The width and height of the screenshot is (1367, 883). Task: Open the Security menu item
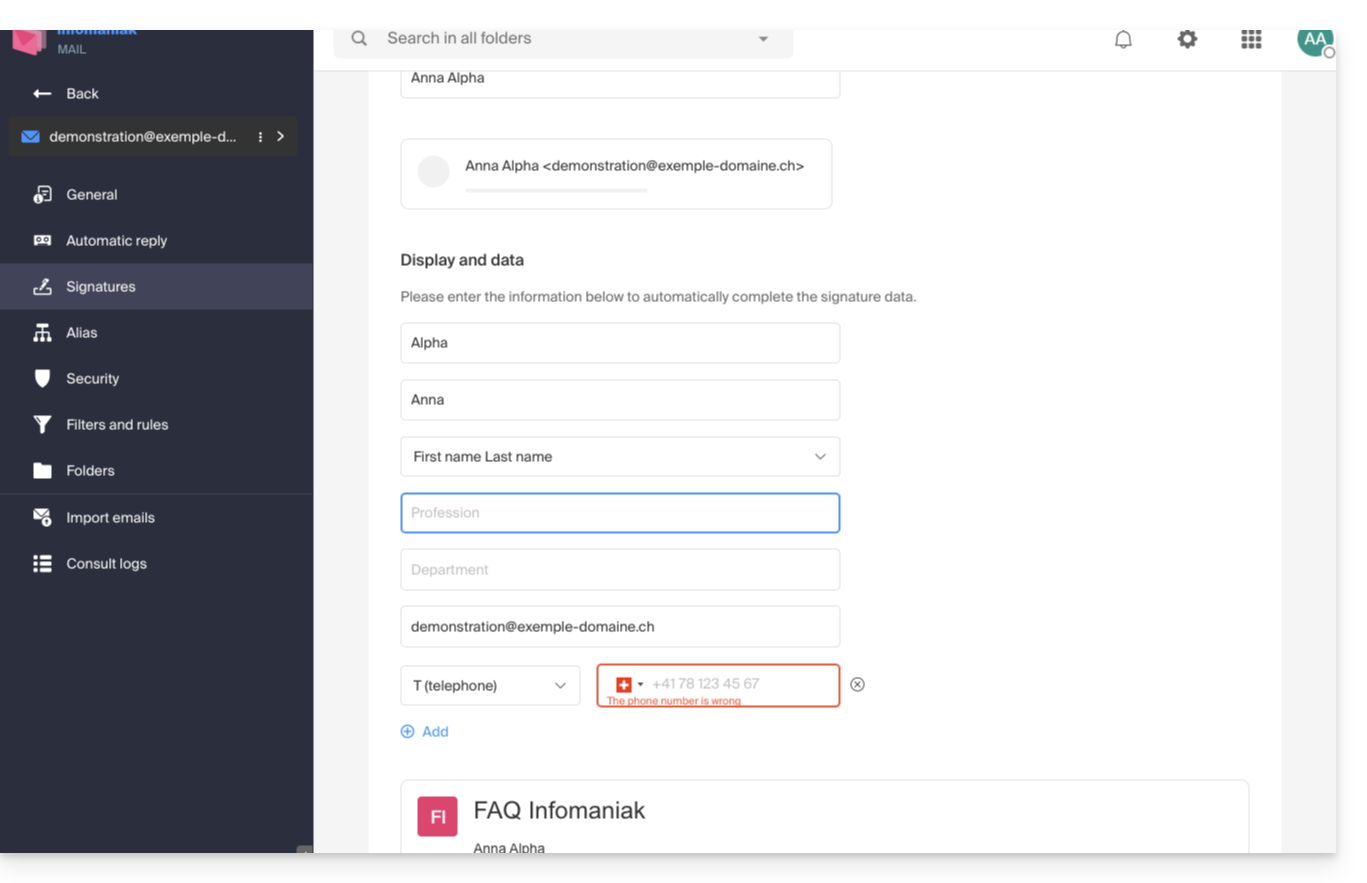[x=92, y=379]
